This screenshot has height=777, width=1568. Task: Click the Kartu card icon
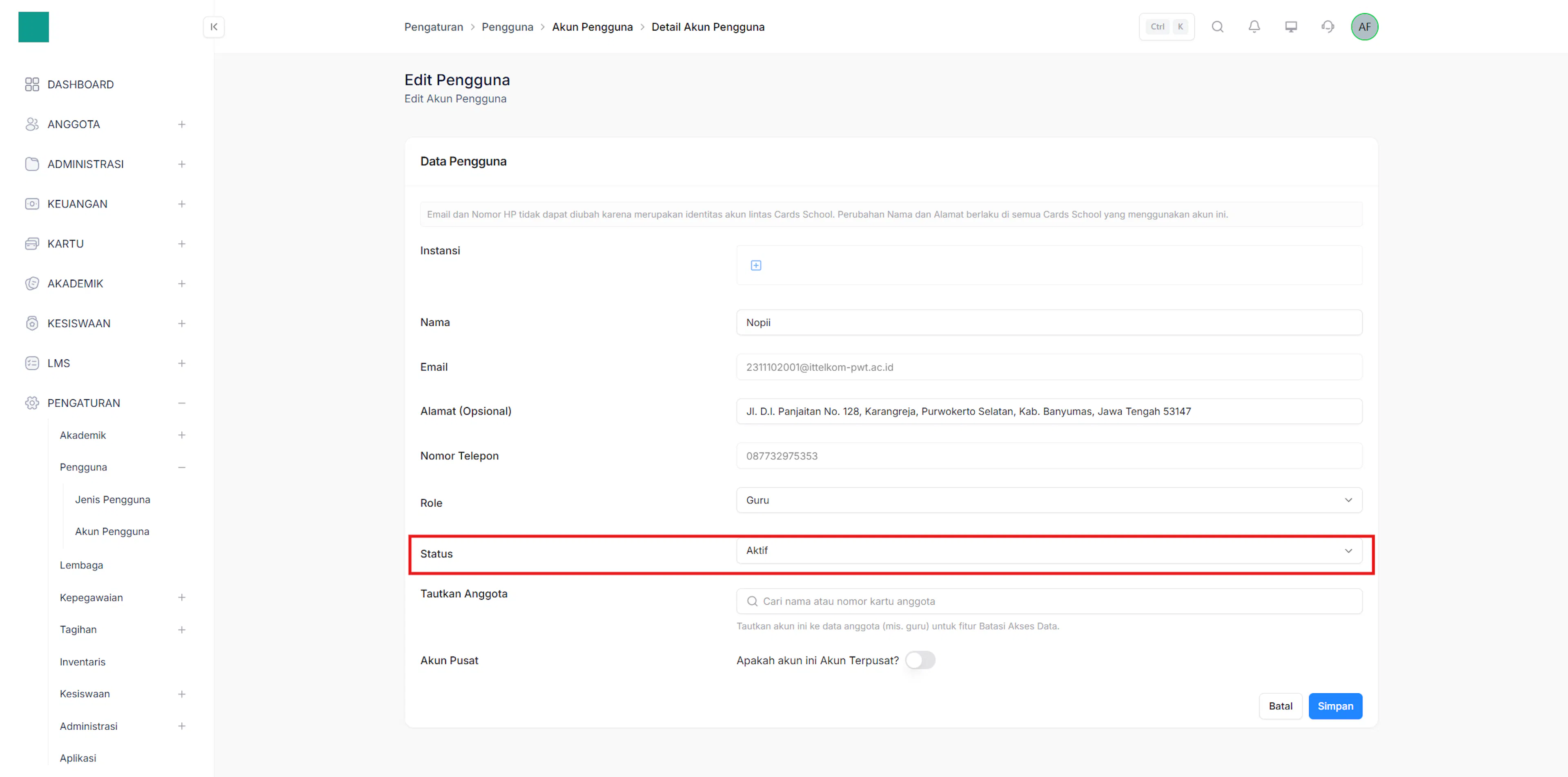pyautogui.click(x=32, y=244)
